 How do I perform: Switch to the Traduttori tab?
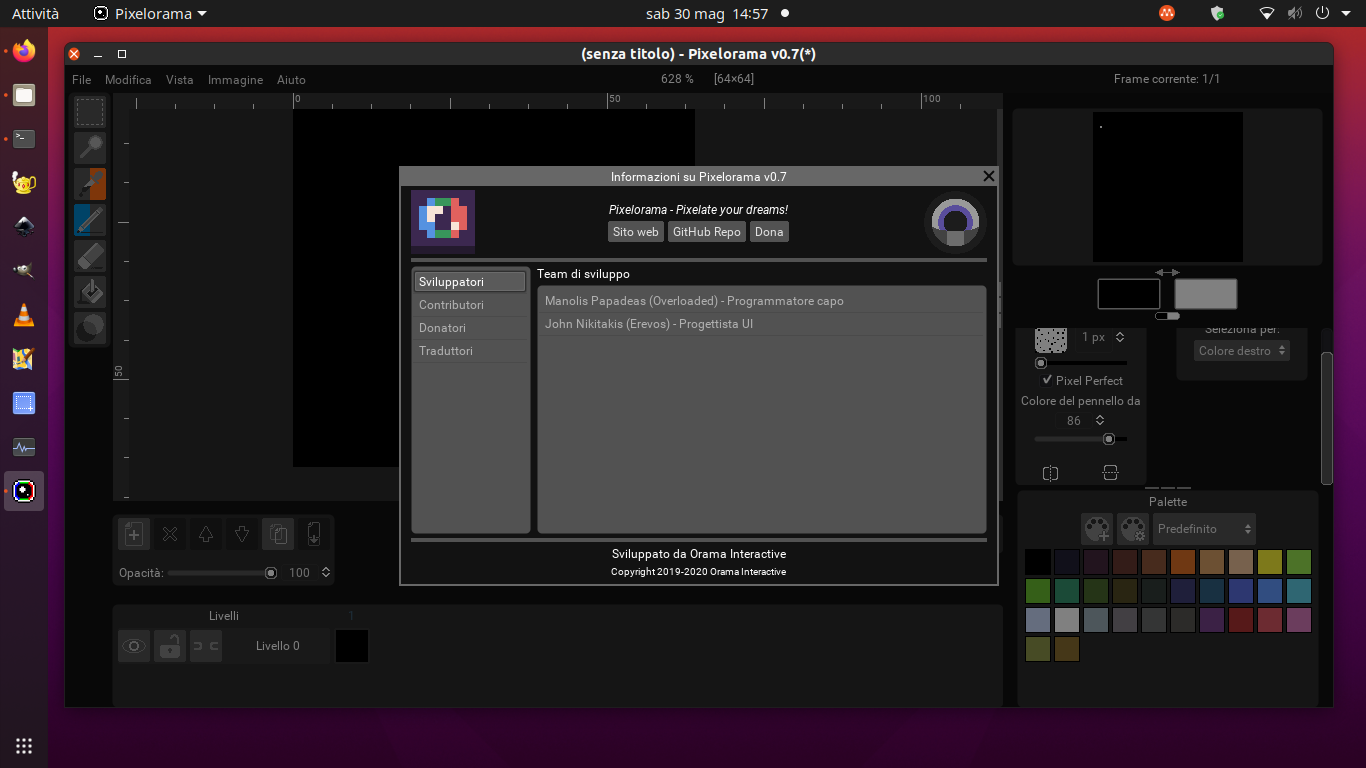pos(470,351)
